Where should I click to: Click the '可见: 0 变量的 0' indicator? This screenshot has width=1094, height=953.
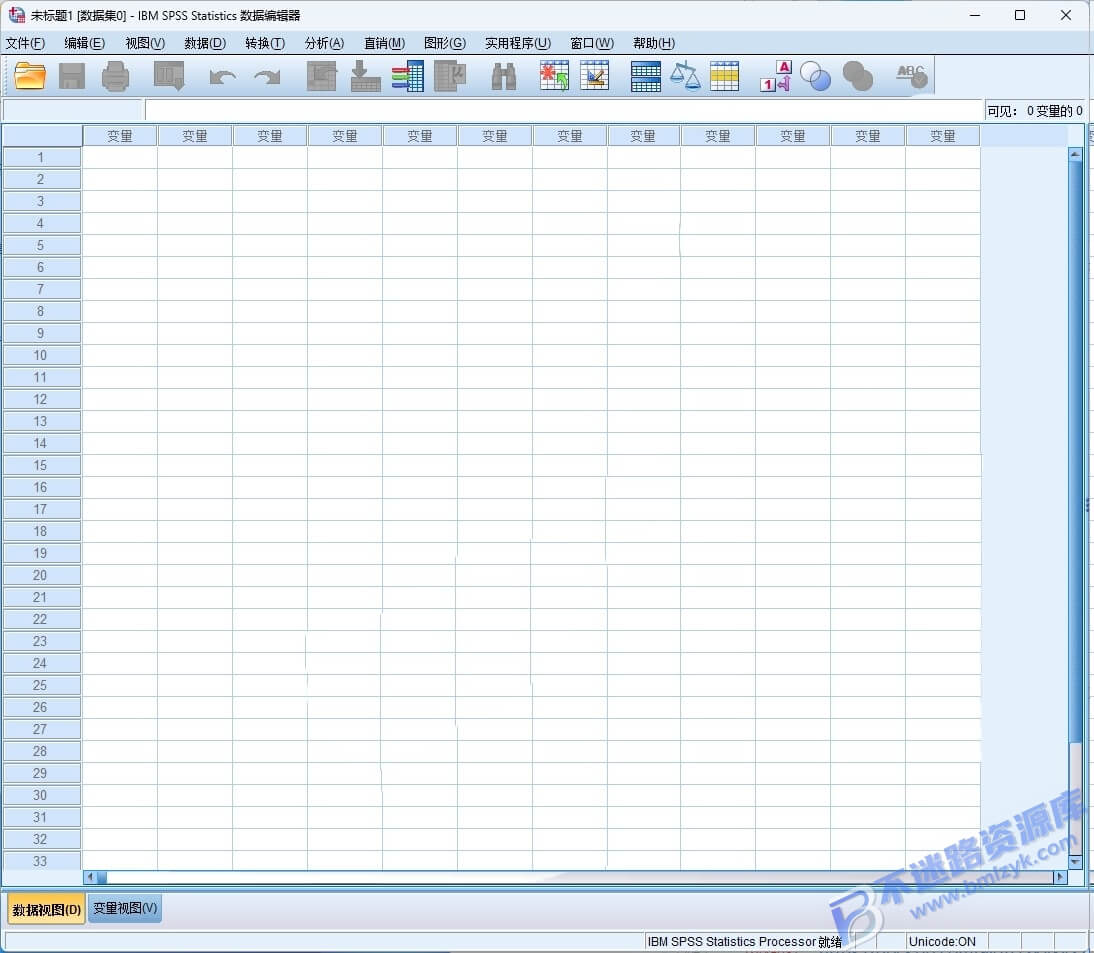pyautogui.click(x=1034, y=111)
